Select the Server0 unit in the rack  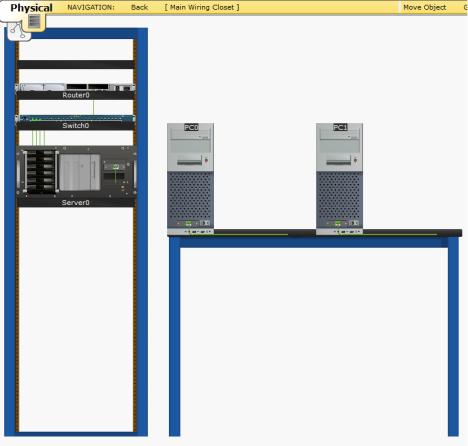pos(76,177)
